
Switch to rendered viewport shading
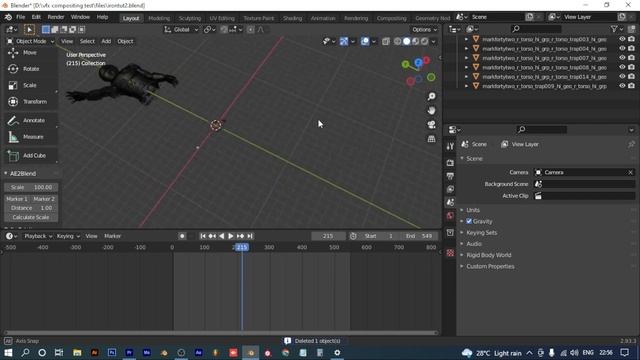pos(424,41)
